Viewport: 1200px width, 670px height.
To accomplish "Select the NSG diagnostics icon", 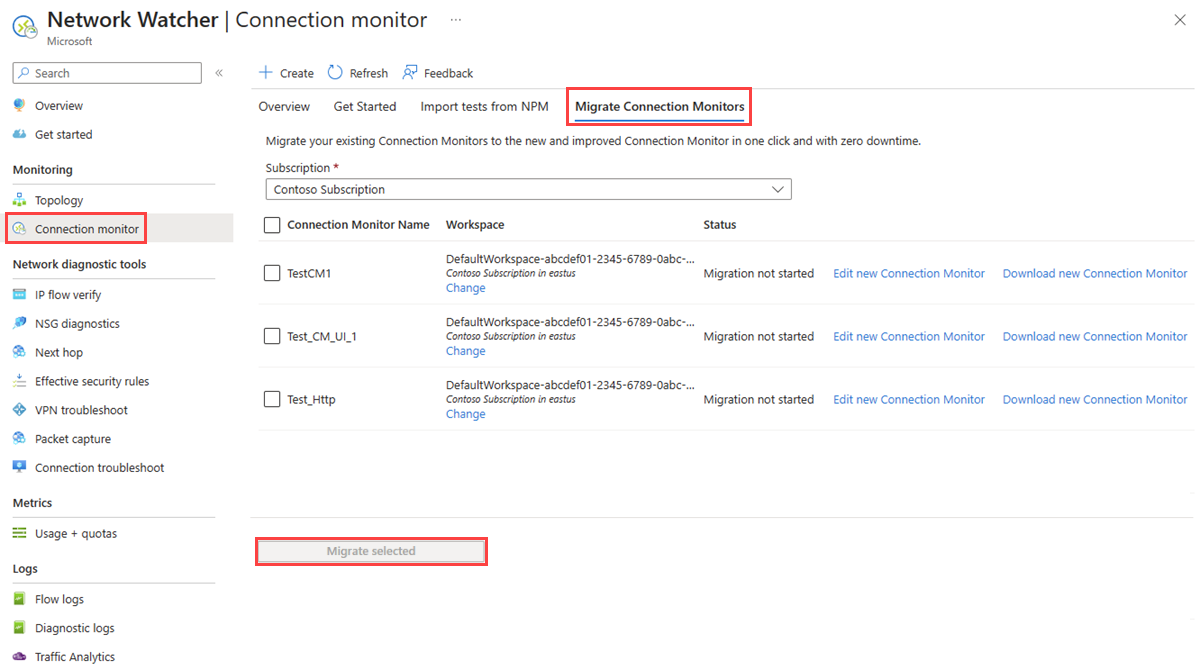I will coord(19,324).
